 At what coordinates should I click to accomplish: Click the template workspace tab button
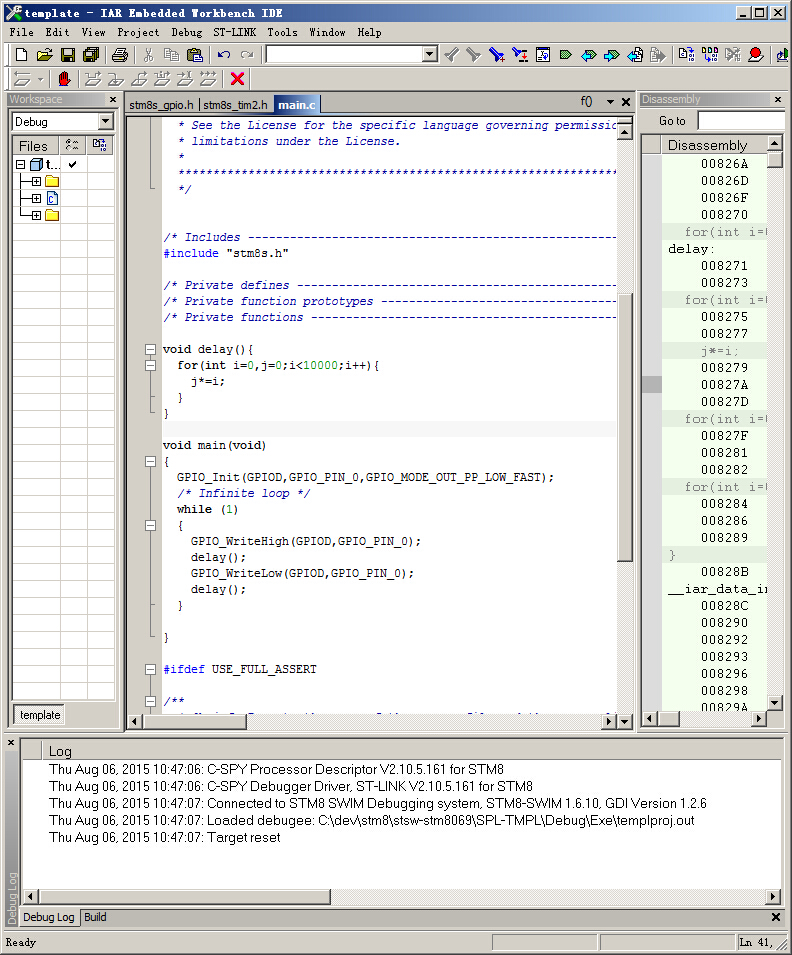(x=40, y=715)
